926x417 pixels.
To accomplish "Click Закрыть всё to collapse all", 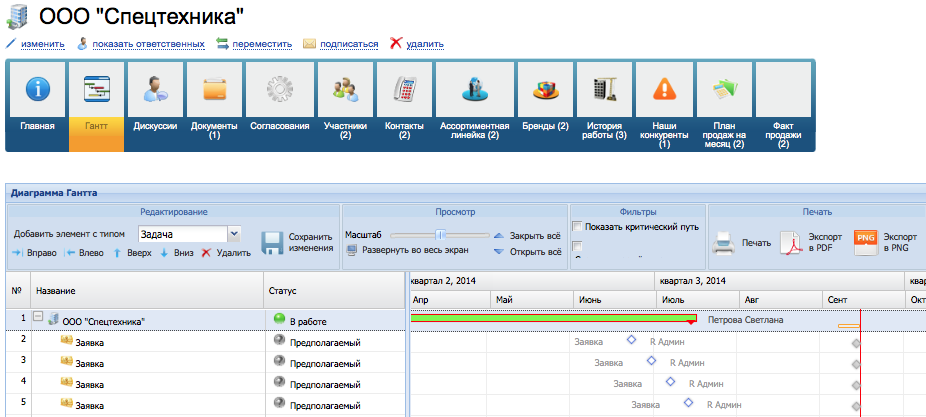I will (x=527, y=236).
